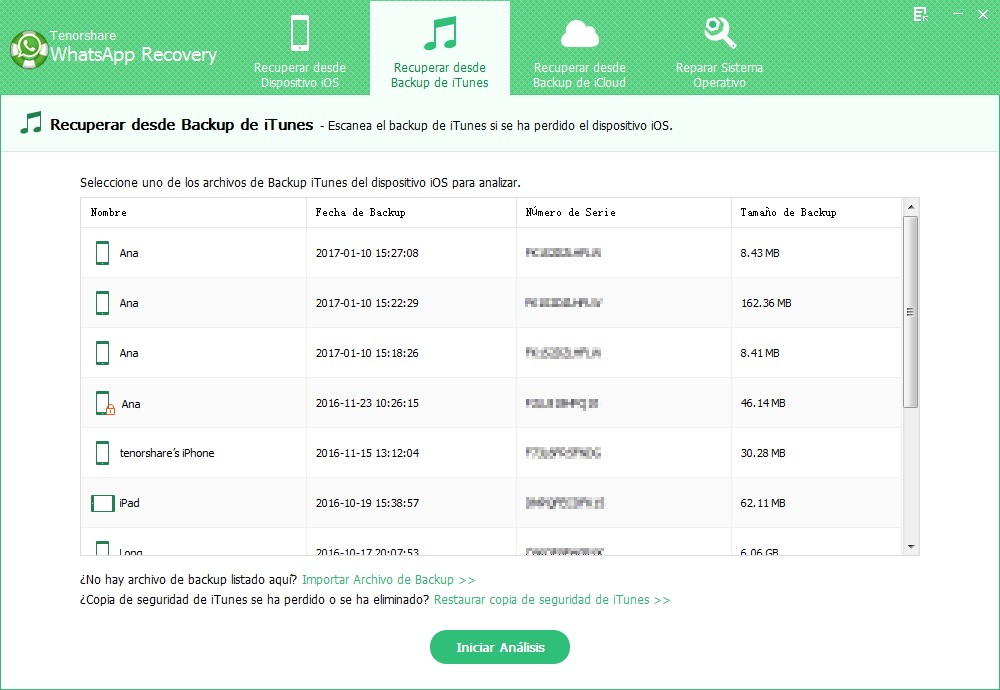Click the music note icon beside the heading

pyautogui.click(x=31, y=122)
